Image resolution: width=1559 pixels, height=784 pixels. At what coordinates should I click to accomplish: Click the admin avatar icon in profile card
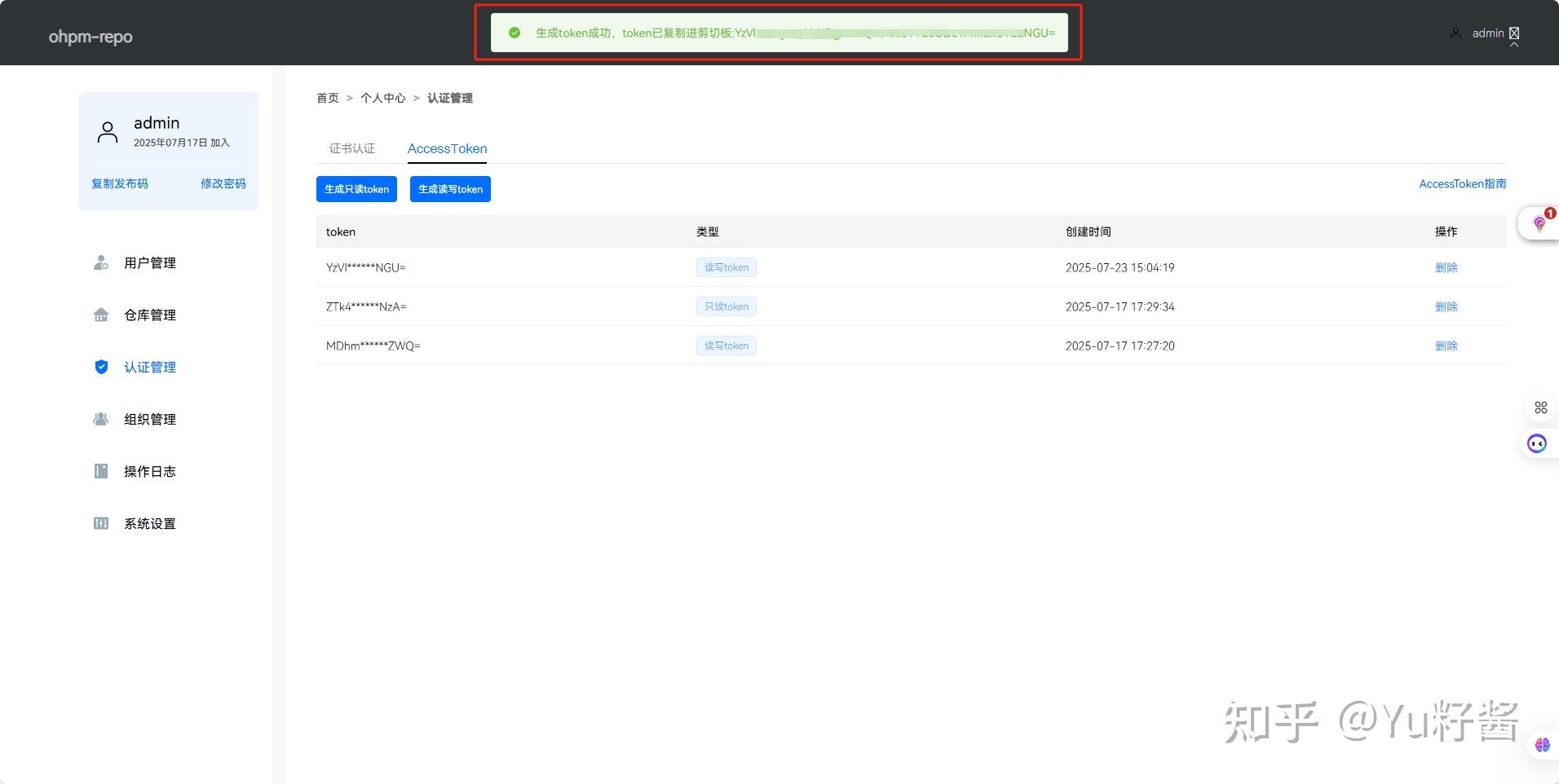(x=108, y=132)
